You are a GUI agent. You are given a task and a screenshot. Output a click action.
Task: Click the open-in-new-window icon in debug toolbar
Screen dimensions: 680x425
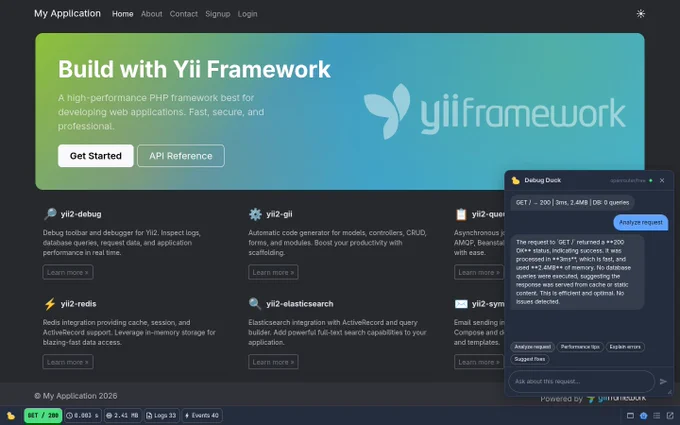670,415
